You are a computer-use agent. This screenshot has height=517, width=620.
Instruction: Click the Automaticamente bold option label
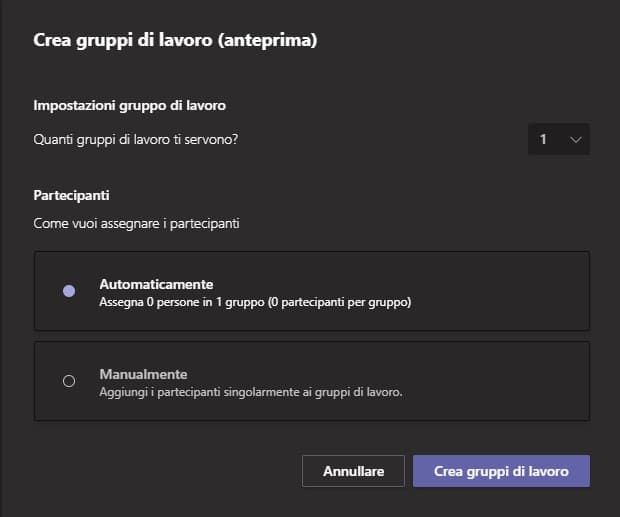[x=157, y=284]
